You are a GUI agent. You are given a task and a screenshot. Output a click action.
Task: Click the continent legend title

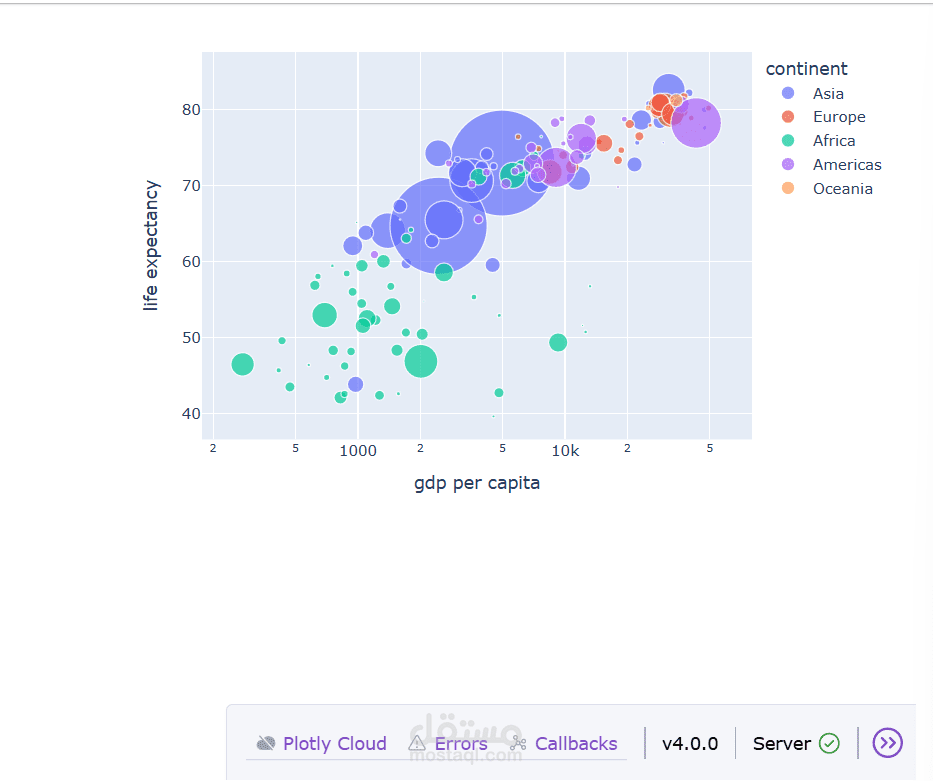pyautogui.click(x=806, y=69)
